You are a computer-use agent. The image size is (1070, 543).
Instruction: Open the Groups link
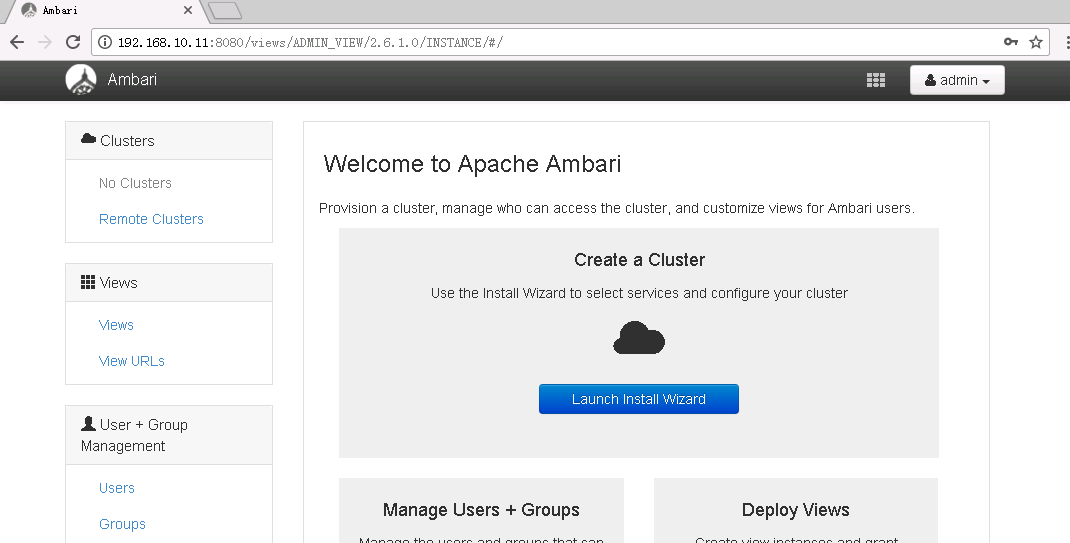click(x=122, y=524)
